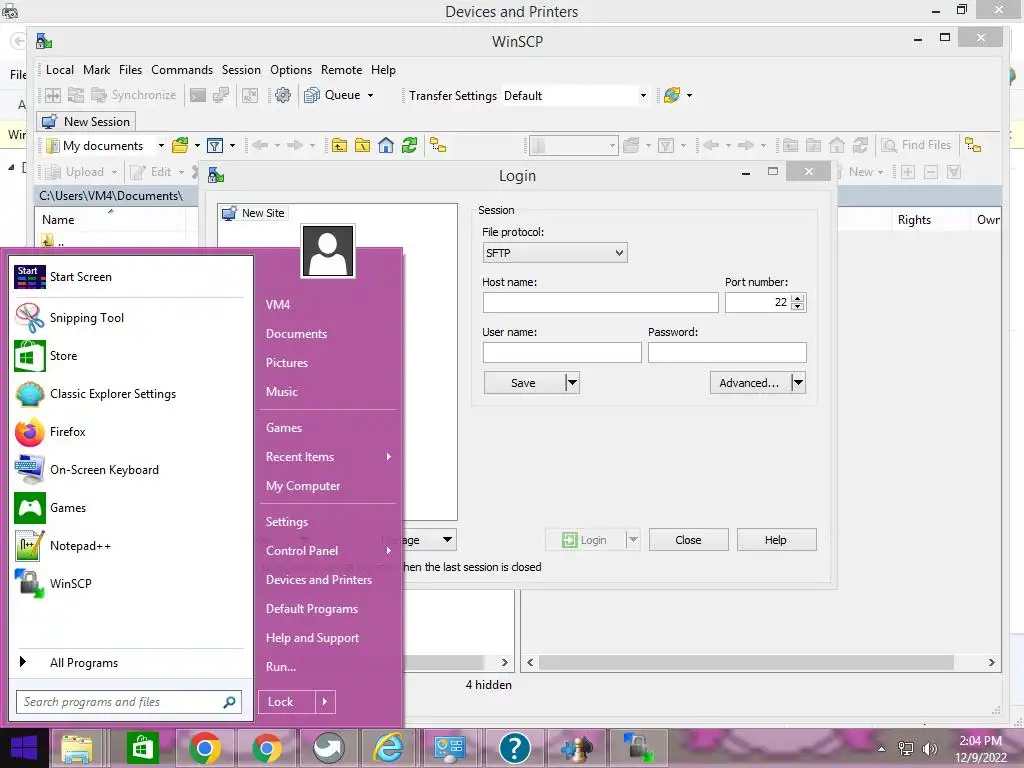Click the search magnifier in the Start menu
The image size is (1024, 768).
tap(229, 702)
